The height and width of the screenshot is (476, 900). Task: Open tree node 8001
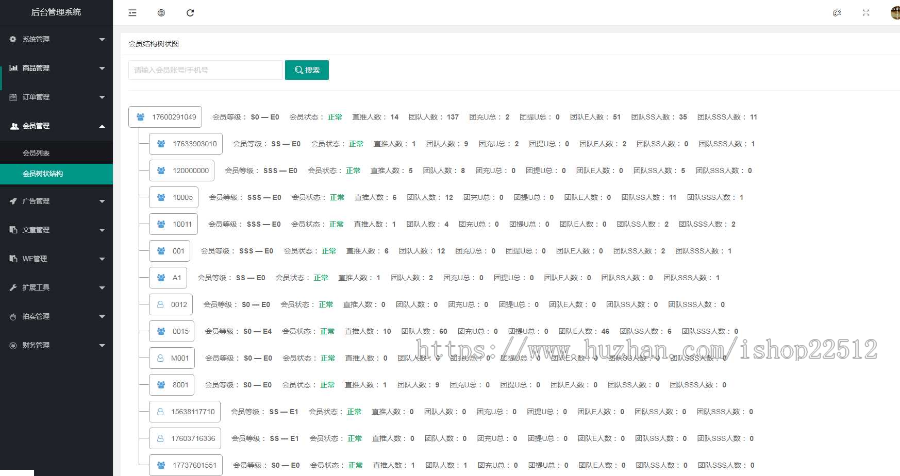[172, 385]
